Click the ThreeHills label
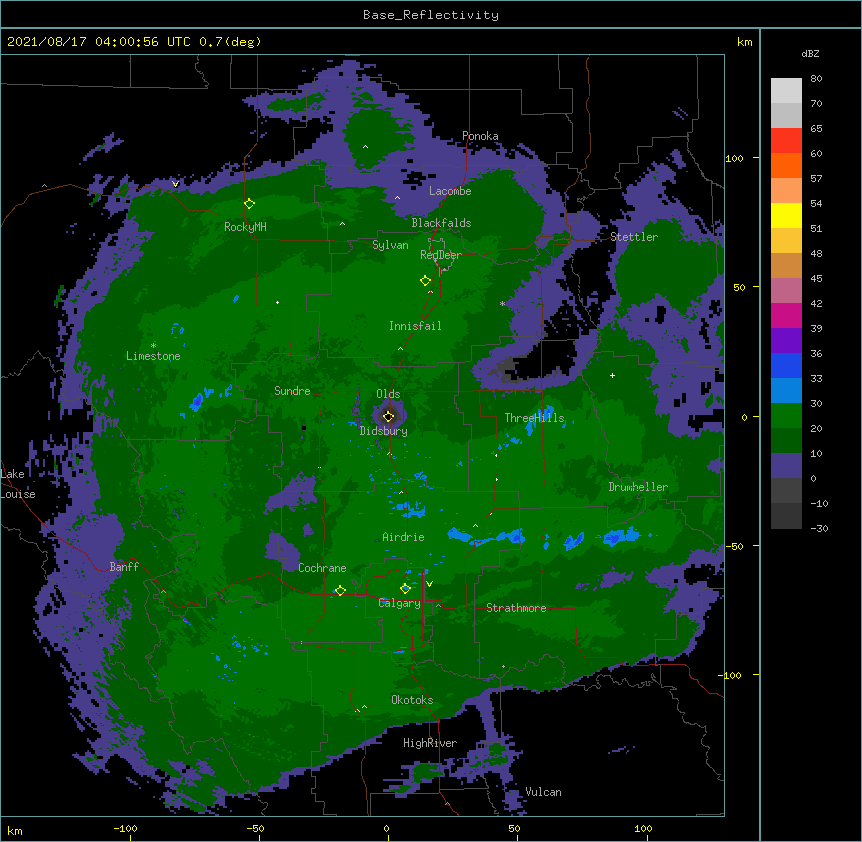This screenshot has width=862, height=842. pos(534,418)
